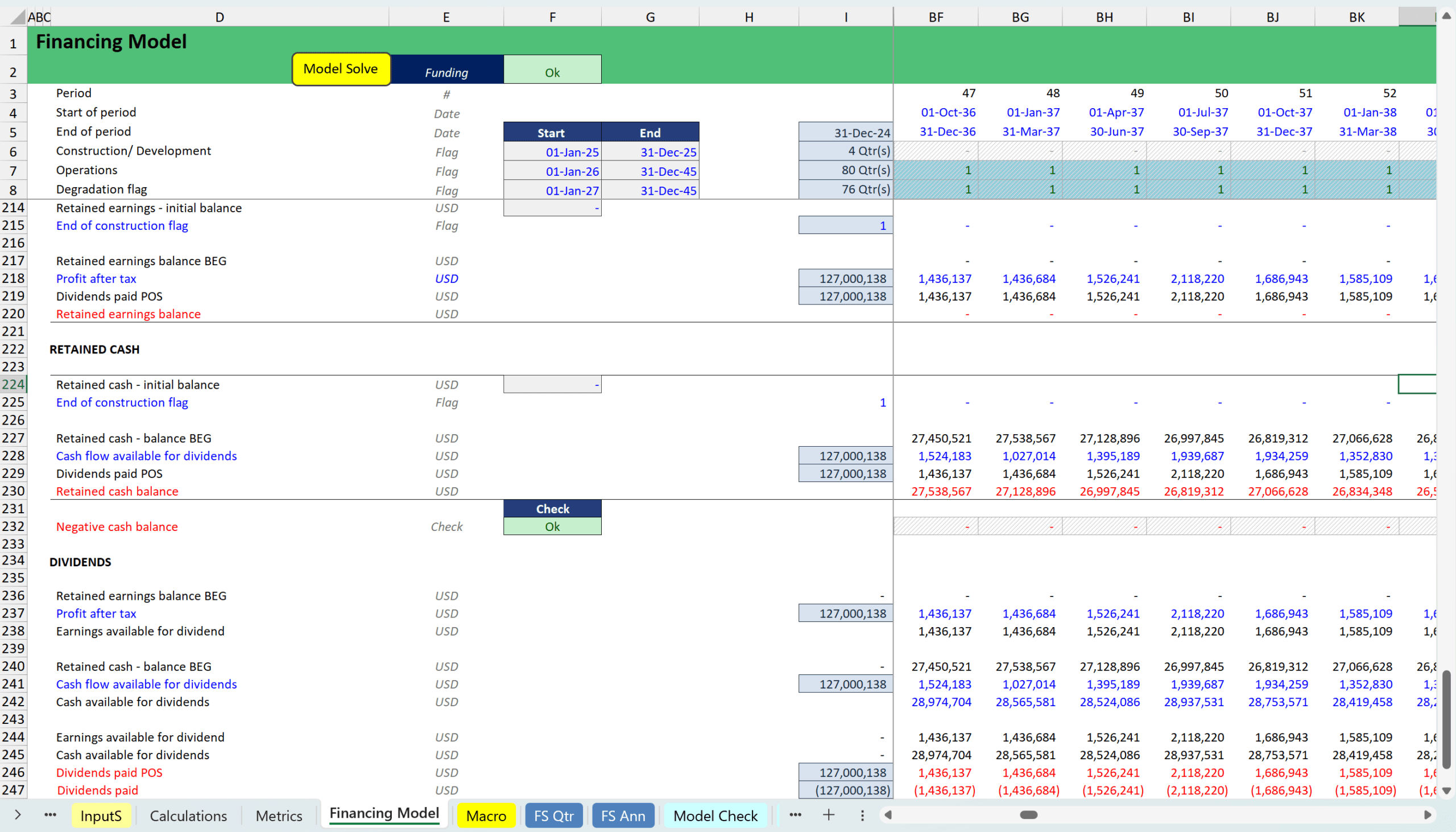Open the Calculations sheet tab

[188, 815]
